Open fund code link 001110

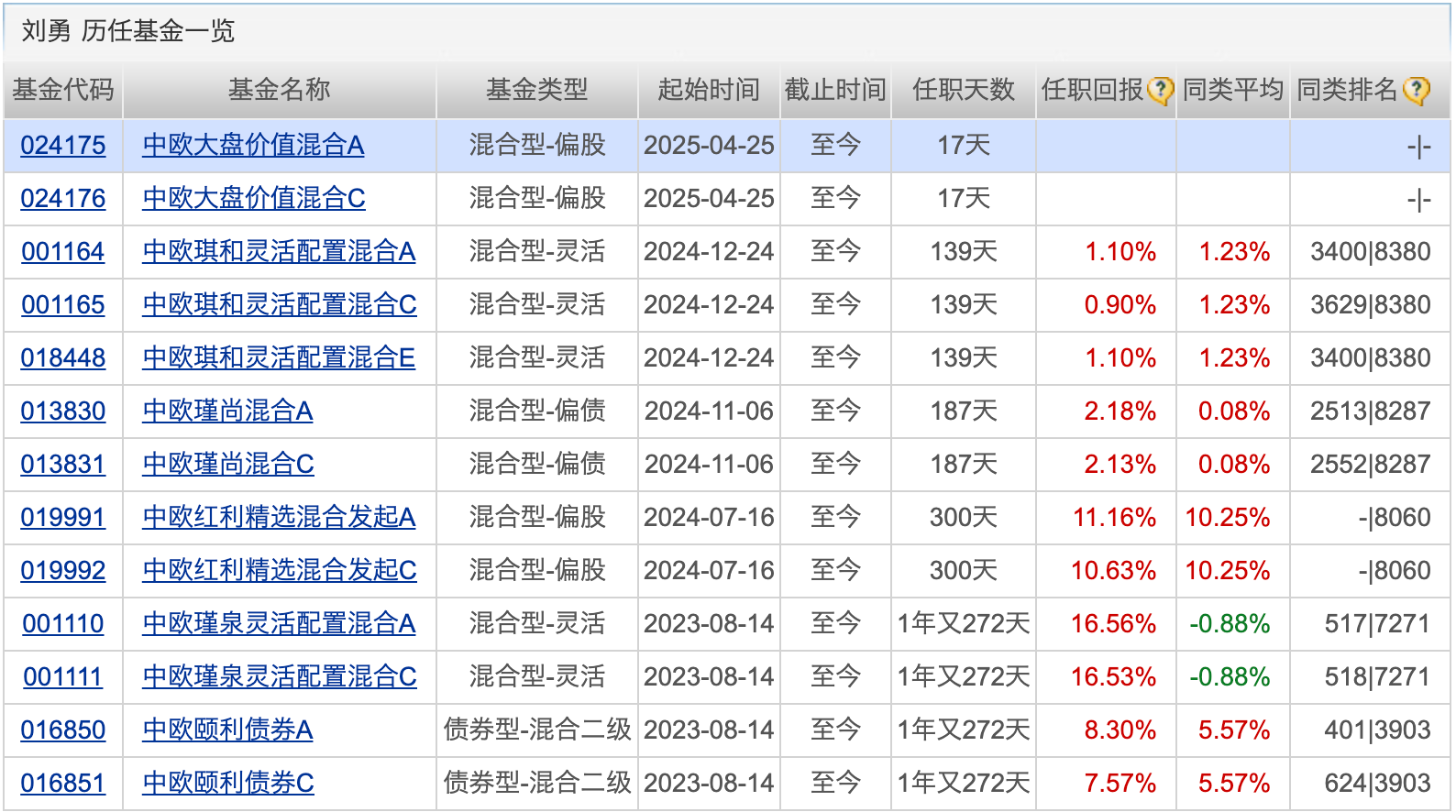(x=63, y=623)
